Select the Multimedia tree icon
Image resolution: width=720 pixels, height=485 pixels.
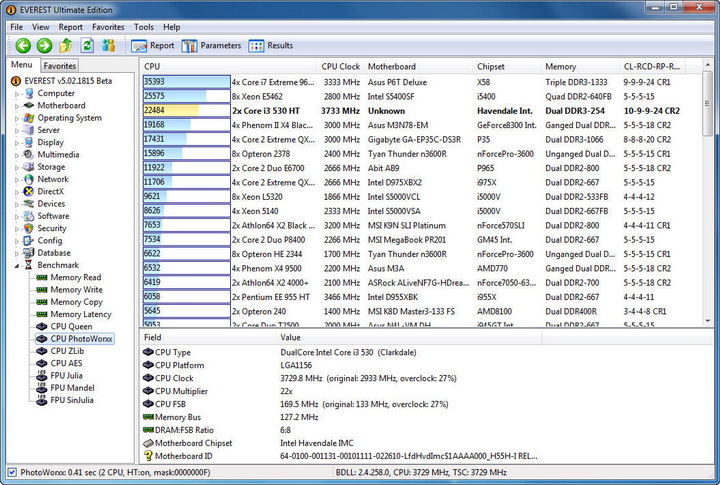pos(29,155)
